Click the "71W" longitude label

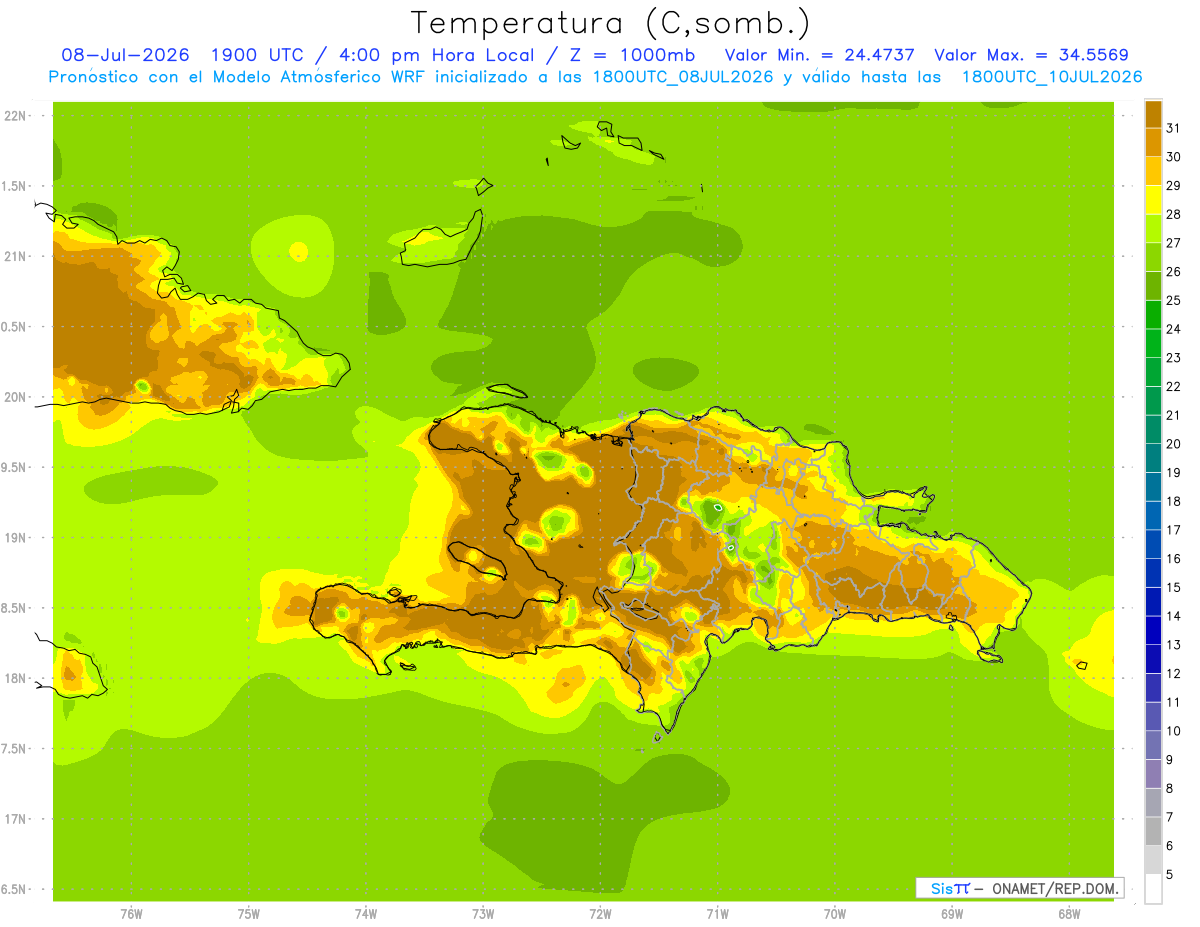click(x=717, y=913)
